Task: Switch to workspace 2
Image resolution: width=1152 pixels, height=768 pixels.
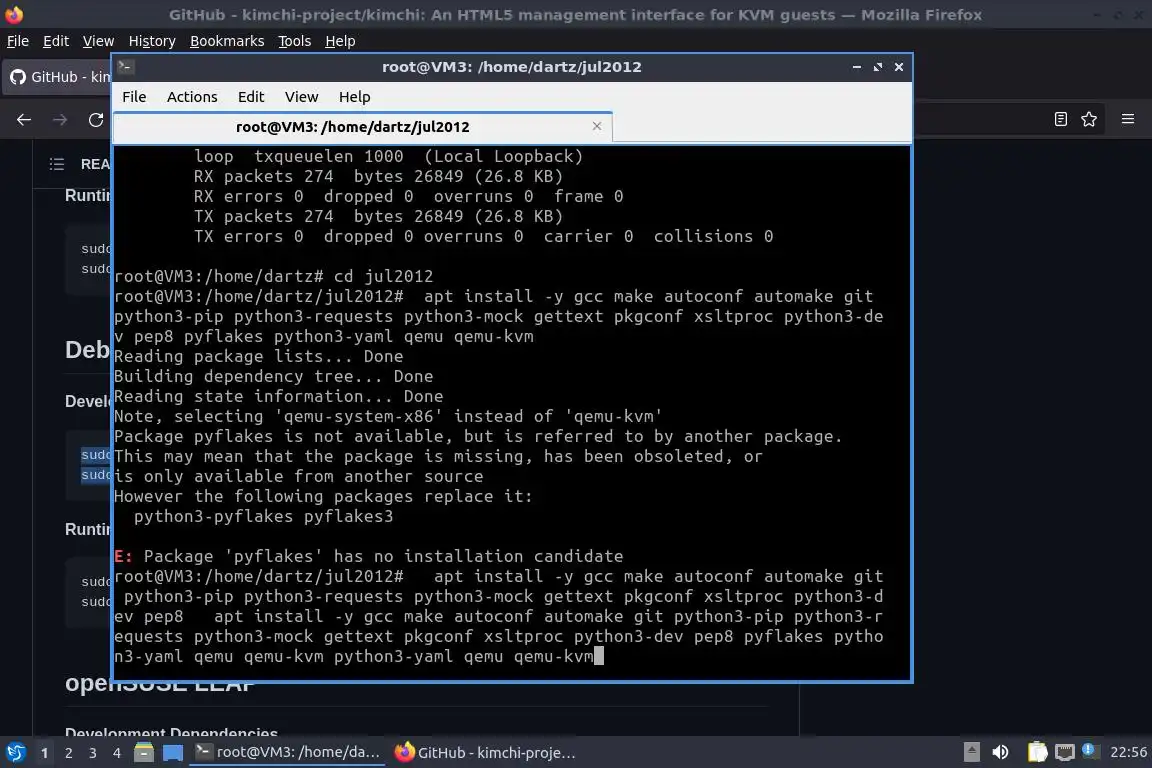Action: (68, 753)
